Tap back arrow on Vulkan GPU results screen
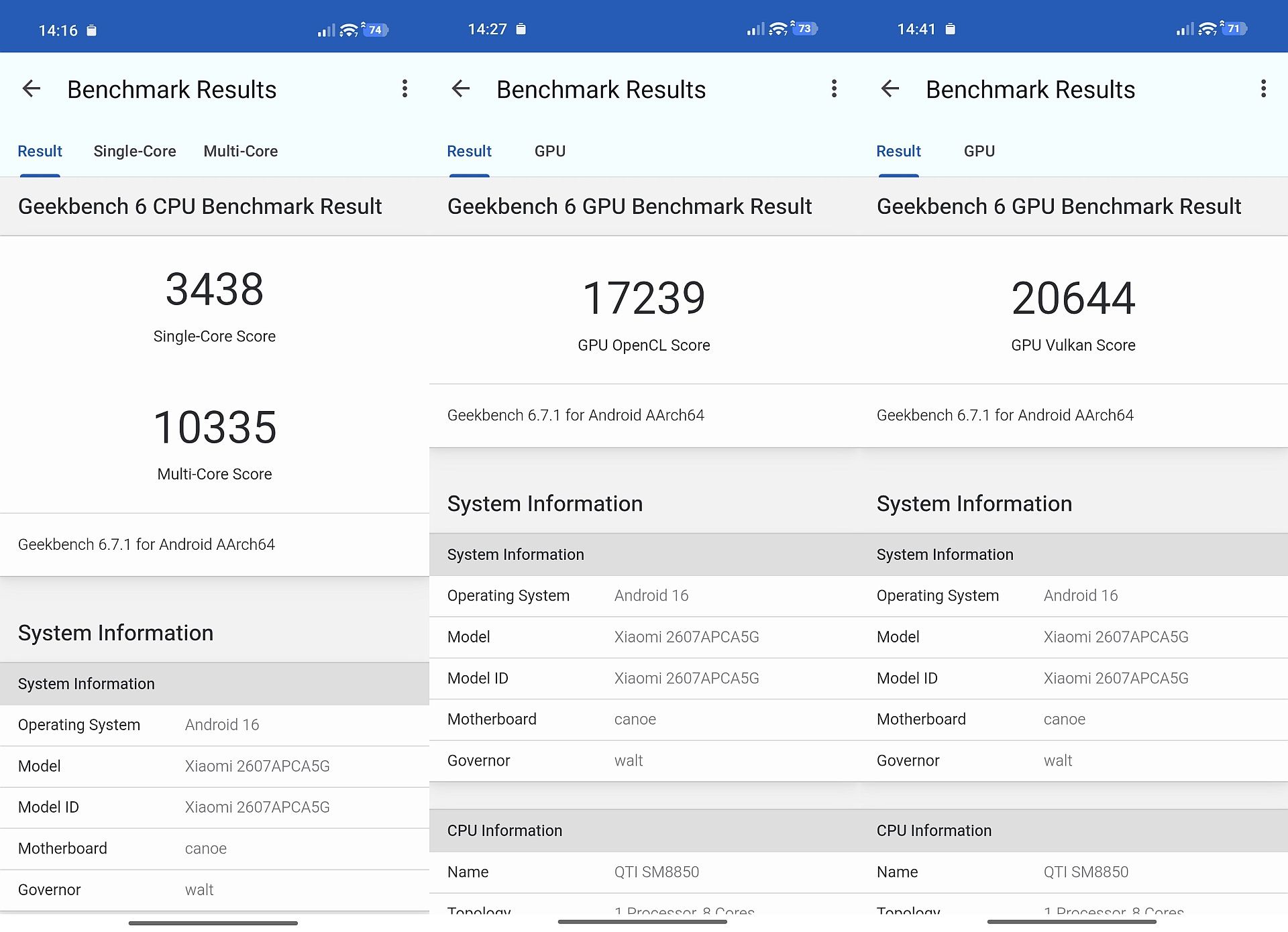Screen dimensions: 1288x932 pos(890,89)
